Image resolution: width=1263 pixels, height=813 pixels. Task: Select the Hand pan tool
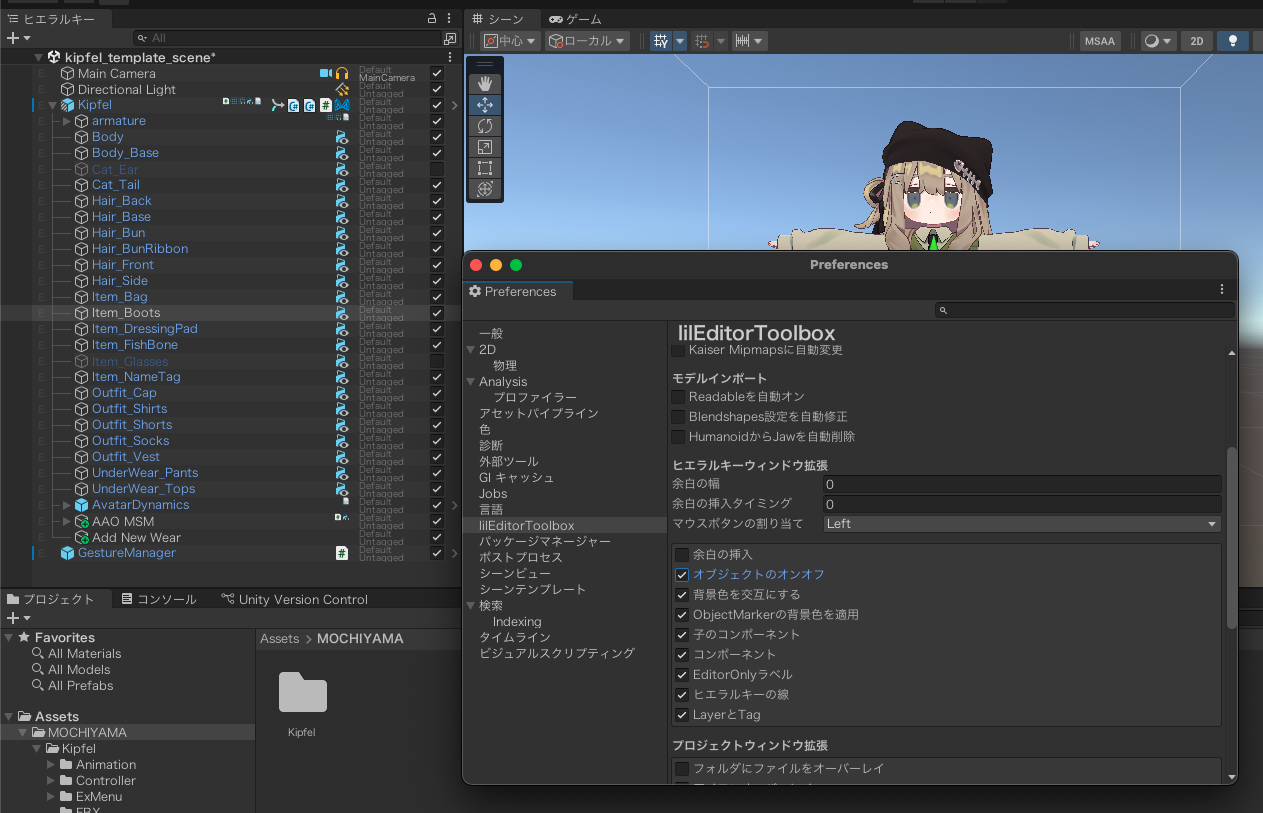[x=485, y=83]
